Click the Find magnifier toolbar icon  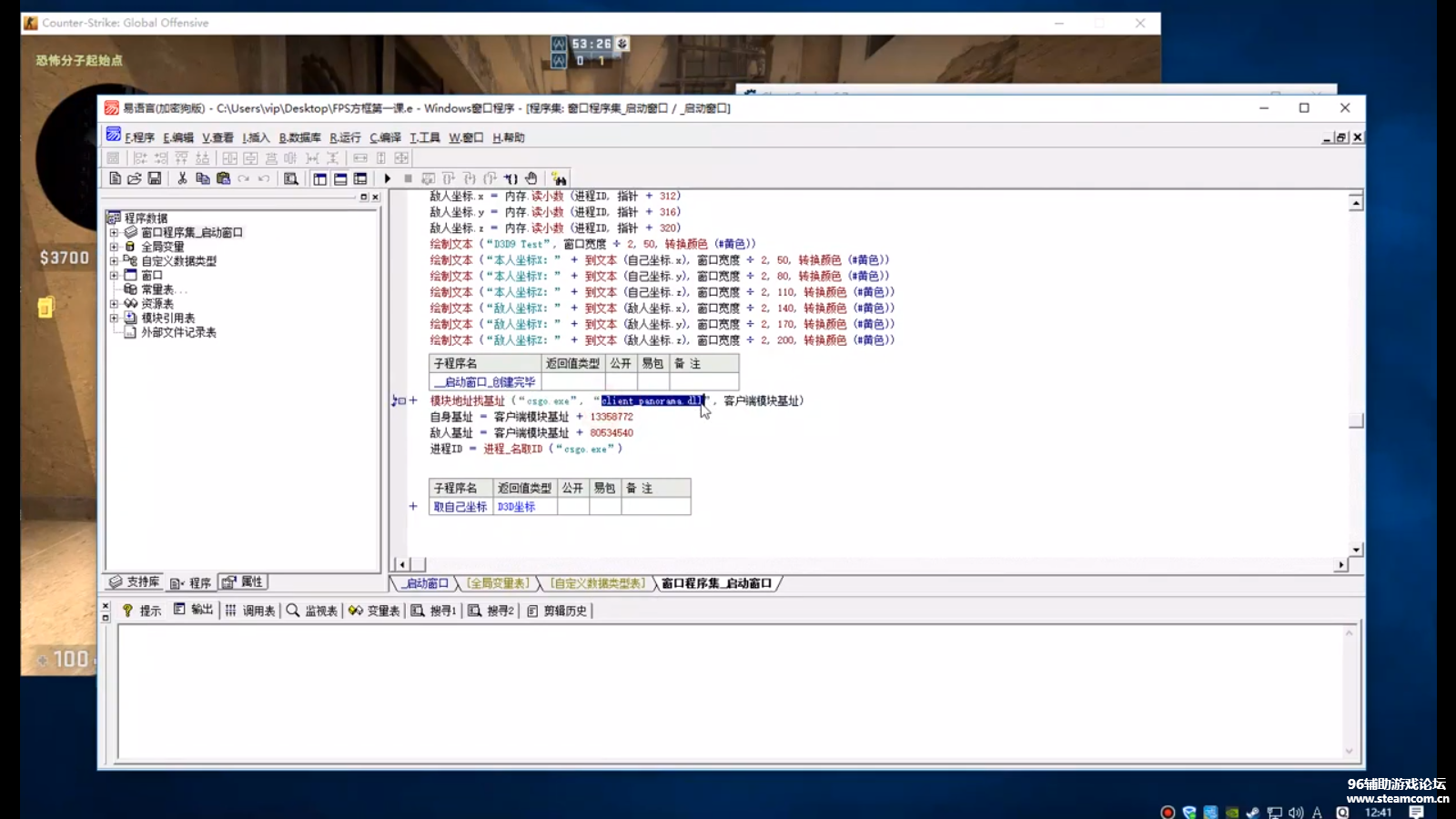click(291, 178)
